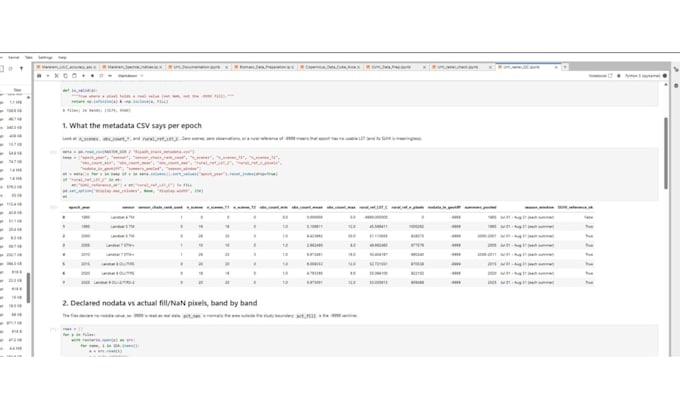680x409 pixels.
Task: Click scroll-up arrow of notebook scrollbar
Action: pos(666,85)
